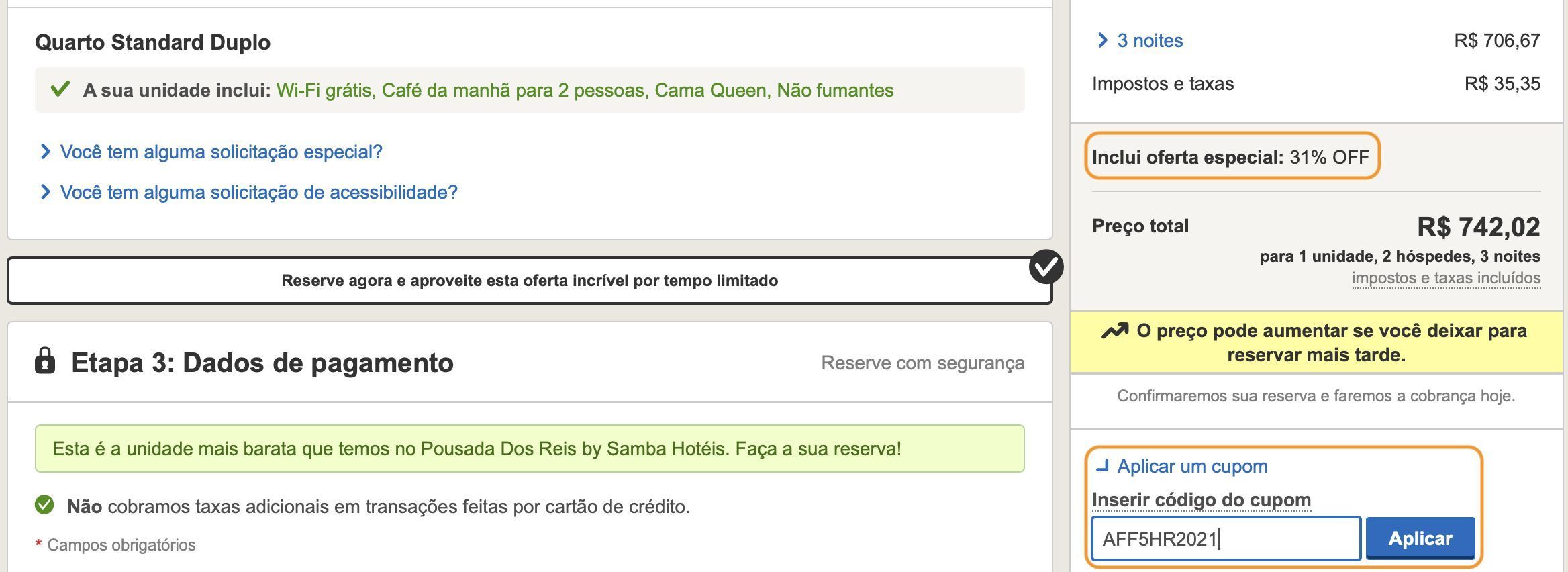Click the Reserve agora limited-time offer banner
Image resolution: width=1568 pixels, height=572 pixels.
[530, 281]
